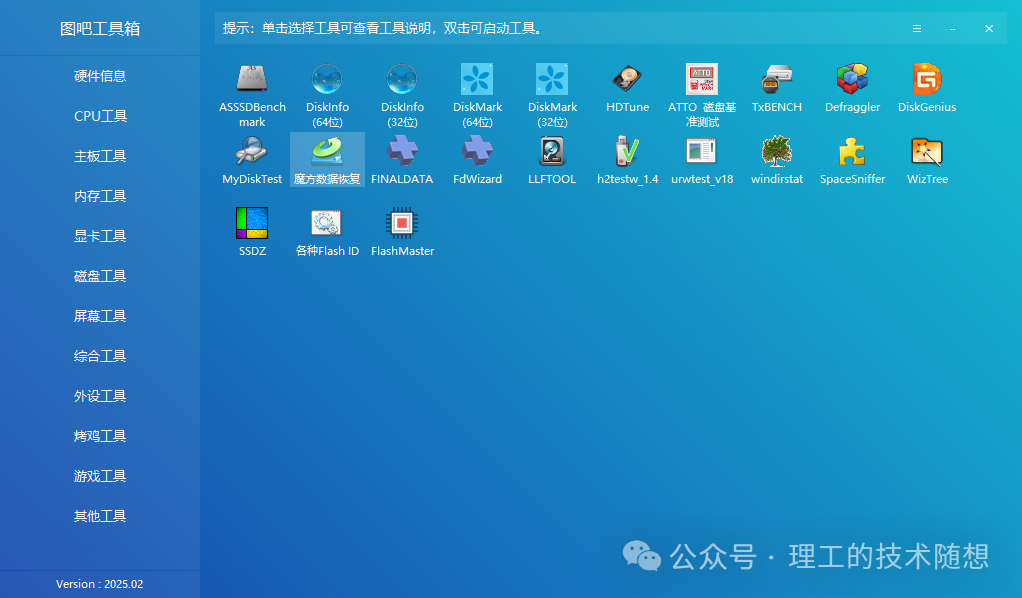Select DiskMark (32位)

551,85
